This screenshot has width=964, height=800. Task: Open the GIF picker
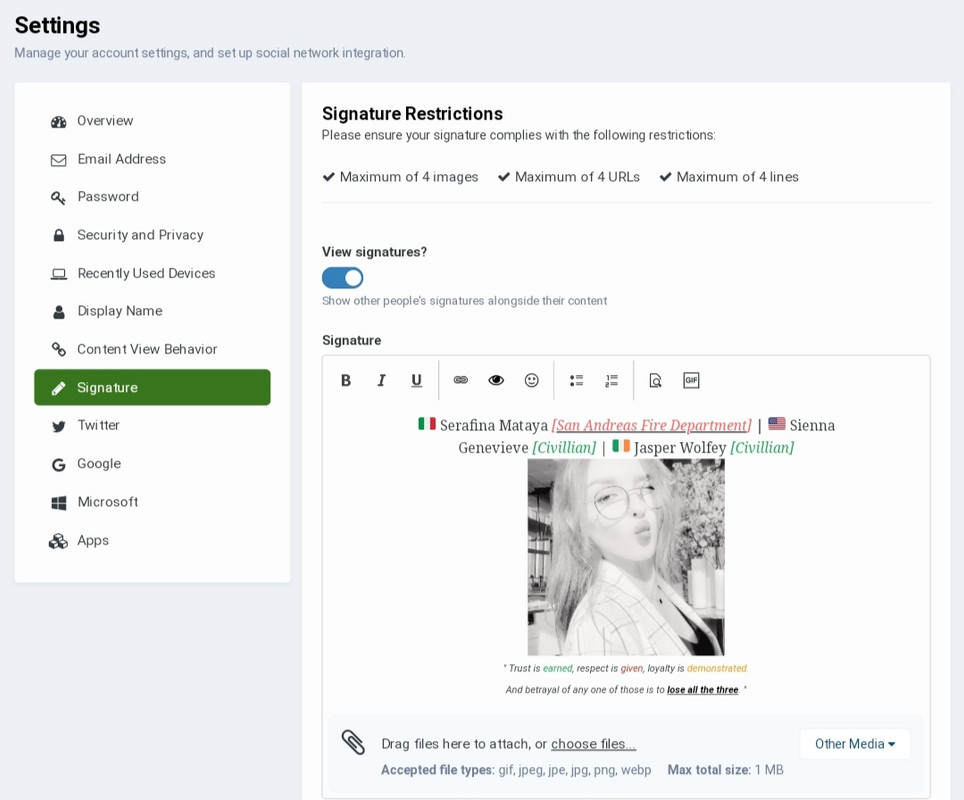point(691,381)
